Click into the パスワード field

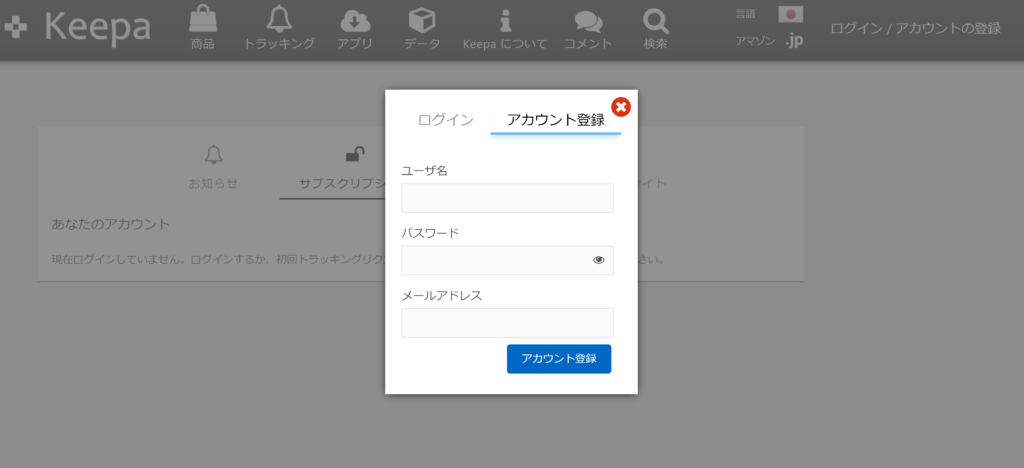pyautogui.click(x=495, y=260)
